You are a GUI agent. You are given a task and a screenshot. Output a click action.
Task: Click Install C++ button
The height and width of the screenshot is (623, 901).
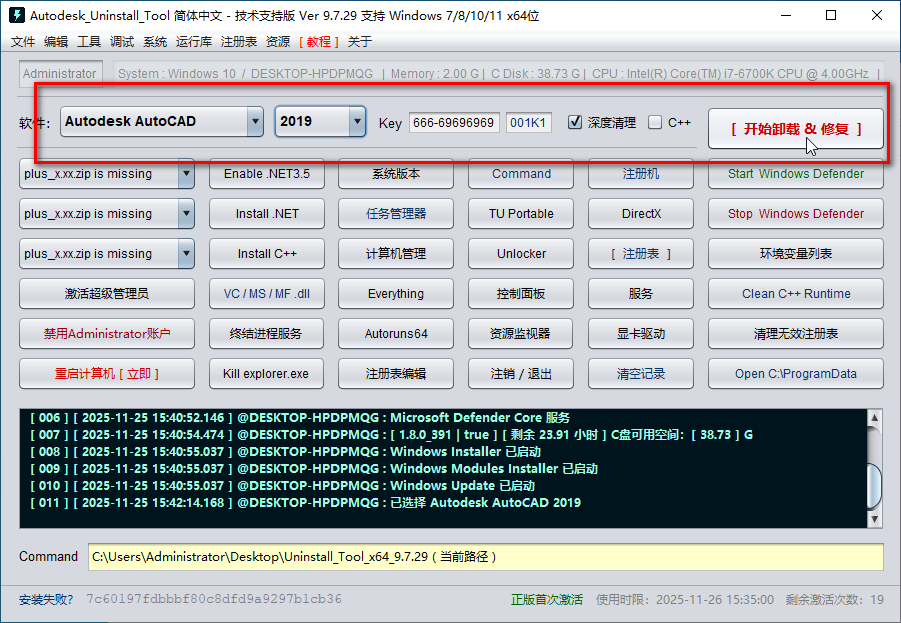(x=267, y=253)
